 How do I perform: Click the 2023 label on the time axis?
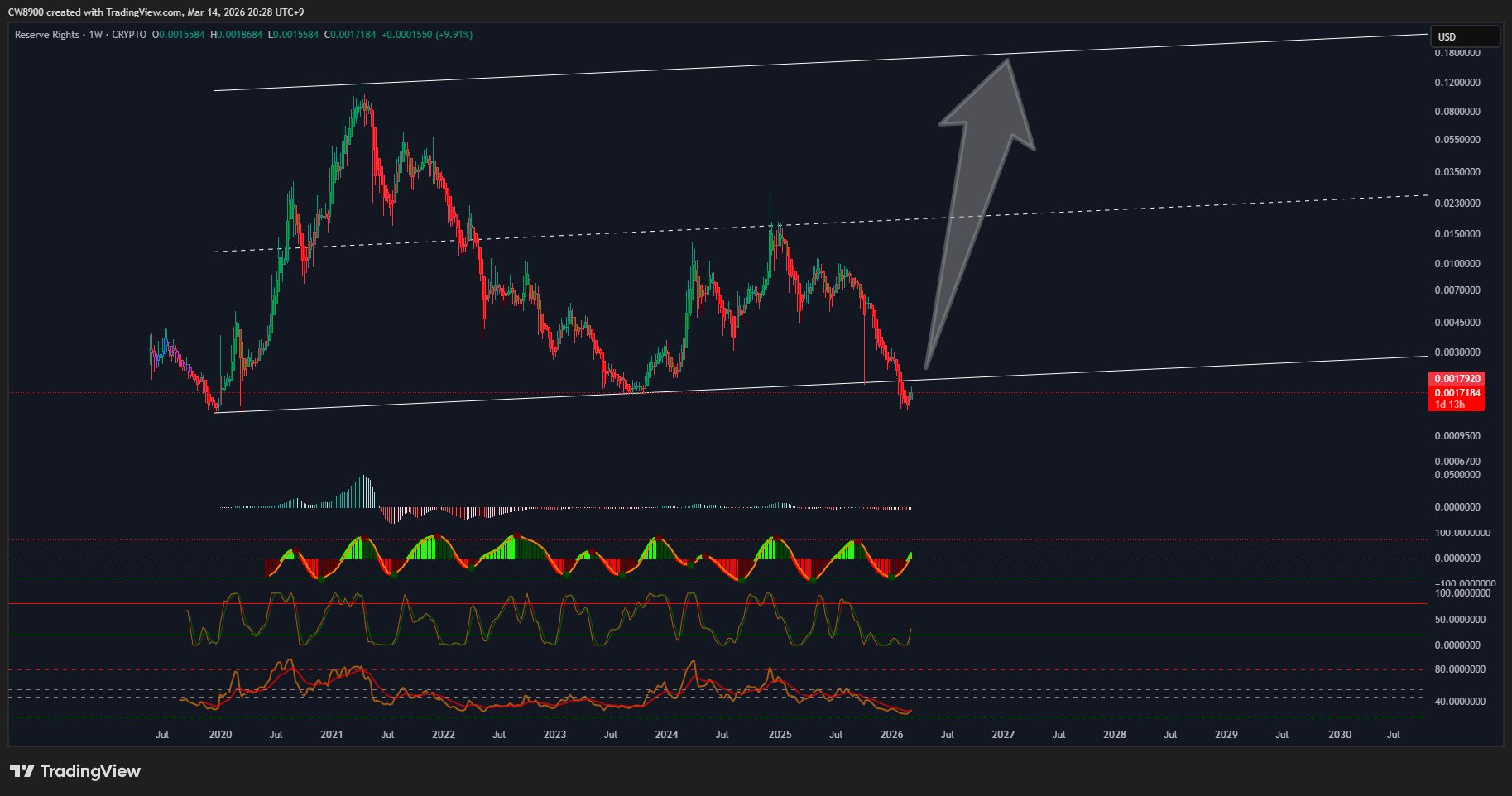(x=555, y=735)
